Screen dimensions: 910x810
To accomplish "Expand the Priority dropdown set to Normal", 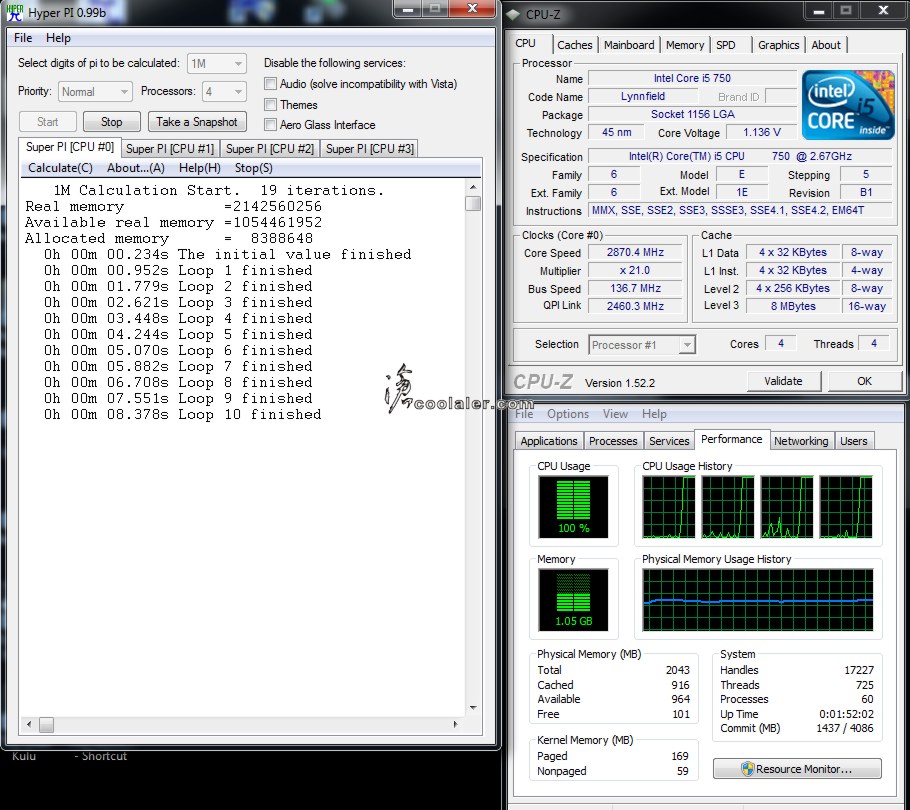I will pos(95,92).
